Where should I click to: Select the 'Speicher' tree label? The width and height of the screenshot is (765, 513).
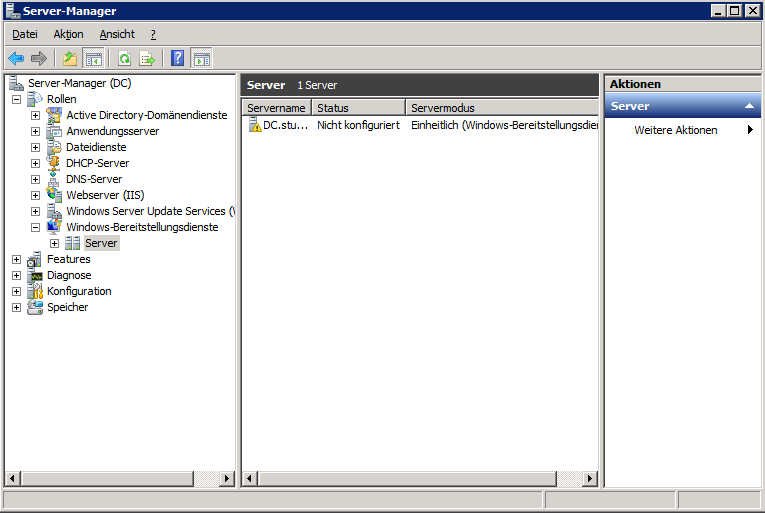coord(67,307)
